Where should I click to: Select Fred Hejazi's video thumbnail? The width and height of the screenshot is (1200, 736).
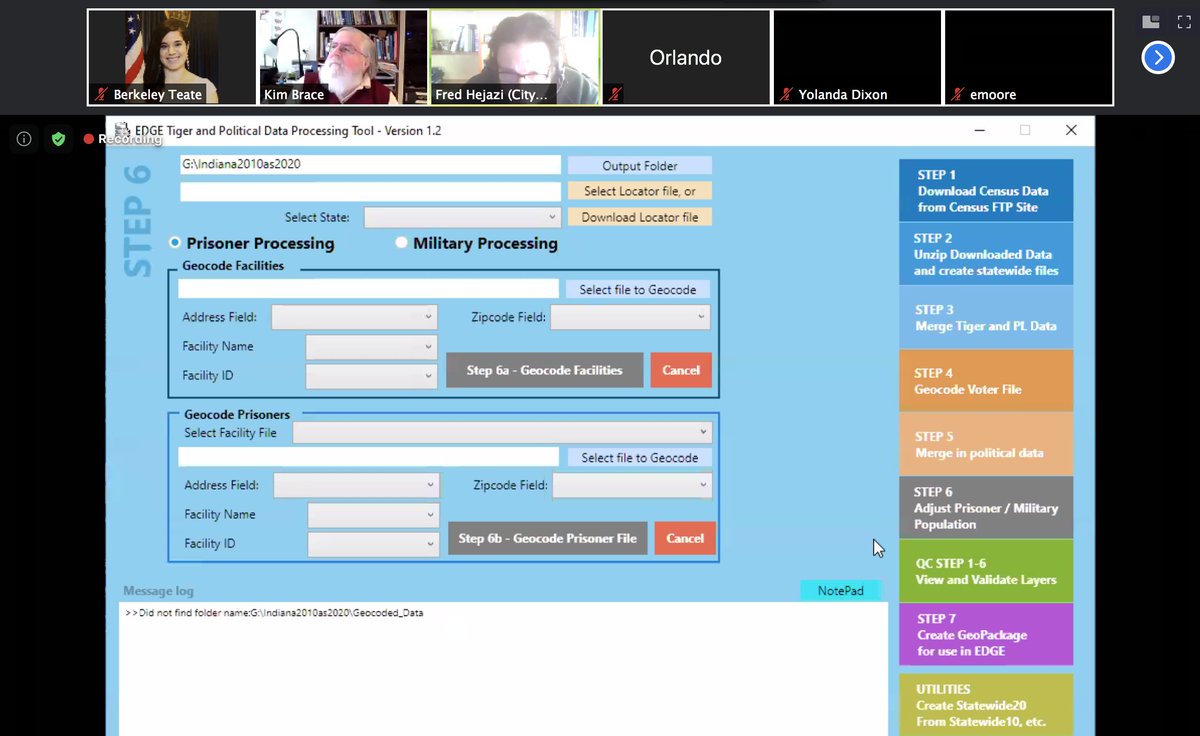click(x=514, y=57)
